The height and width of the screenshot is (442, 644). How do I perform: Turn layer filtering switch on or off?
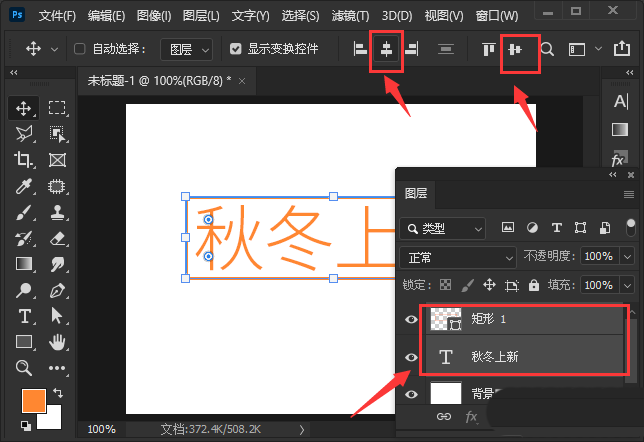[630, 228]
